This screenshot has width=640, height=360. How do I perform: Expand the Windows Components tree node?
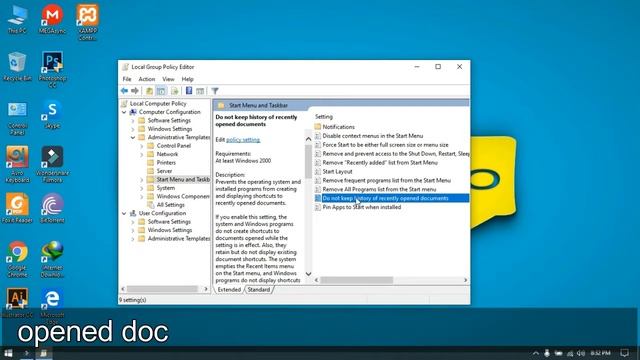[142, 197]
